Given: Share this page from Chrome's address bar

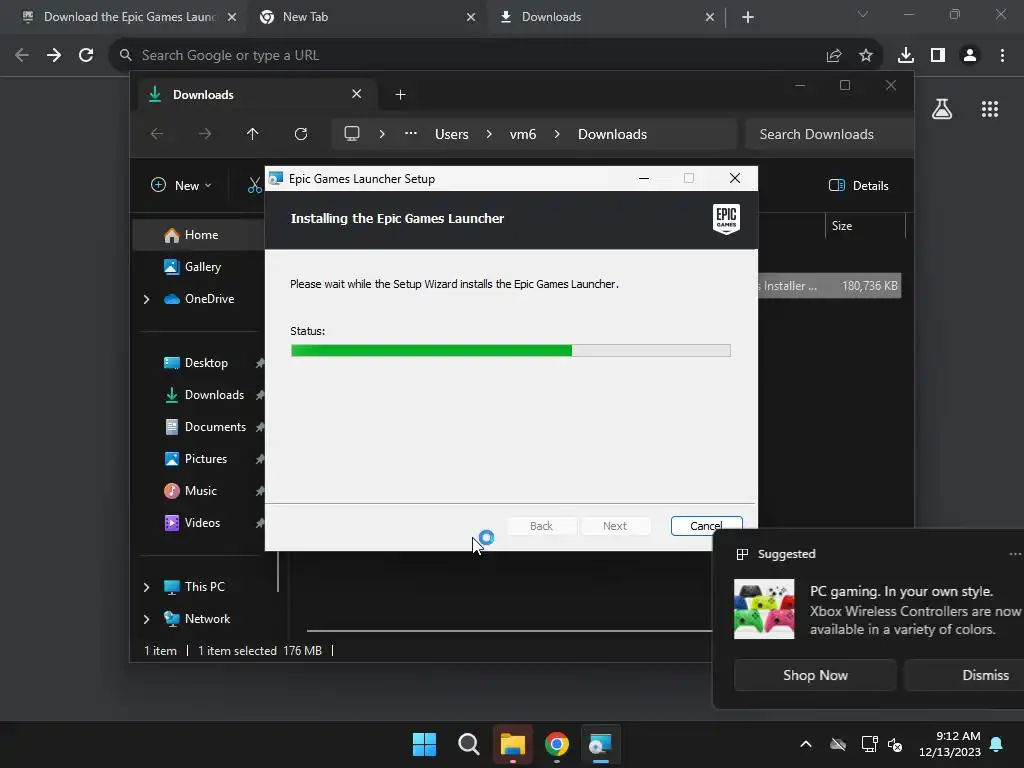Looking at the screenshot, I should click(x=833, y=56).
